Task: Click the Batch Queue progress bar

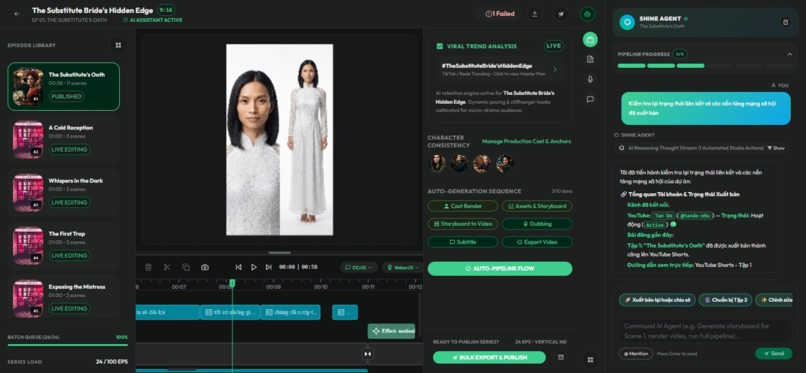Action: (67, 345)
